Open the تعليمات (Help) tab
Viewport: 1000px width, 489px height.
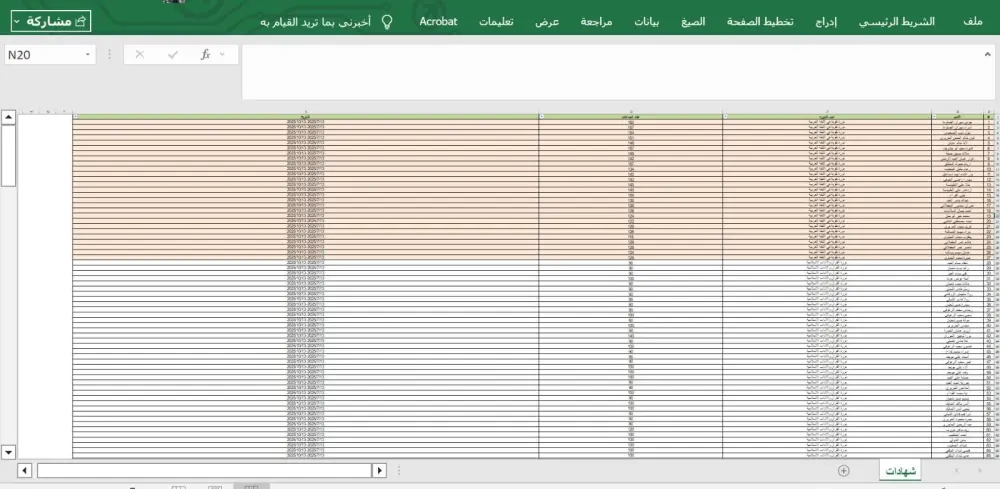(497, 22)
